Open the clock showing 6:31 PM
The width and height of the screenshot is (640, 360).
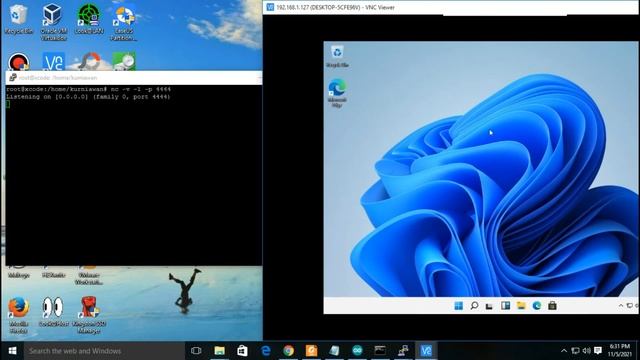[620, 351]
